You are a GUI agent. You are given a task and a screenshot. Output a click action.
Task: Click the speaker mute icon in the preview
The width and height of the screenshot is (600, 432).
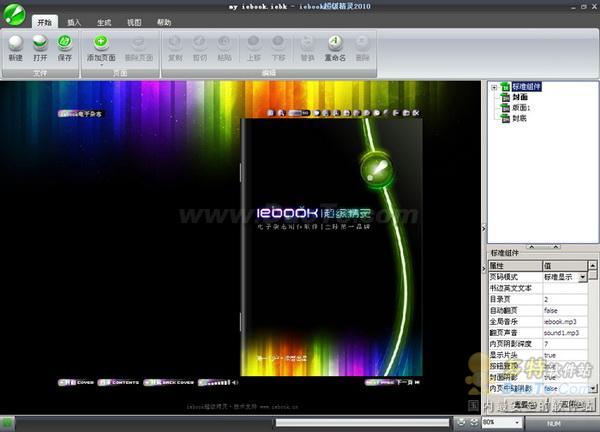point(235,382)
